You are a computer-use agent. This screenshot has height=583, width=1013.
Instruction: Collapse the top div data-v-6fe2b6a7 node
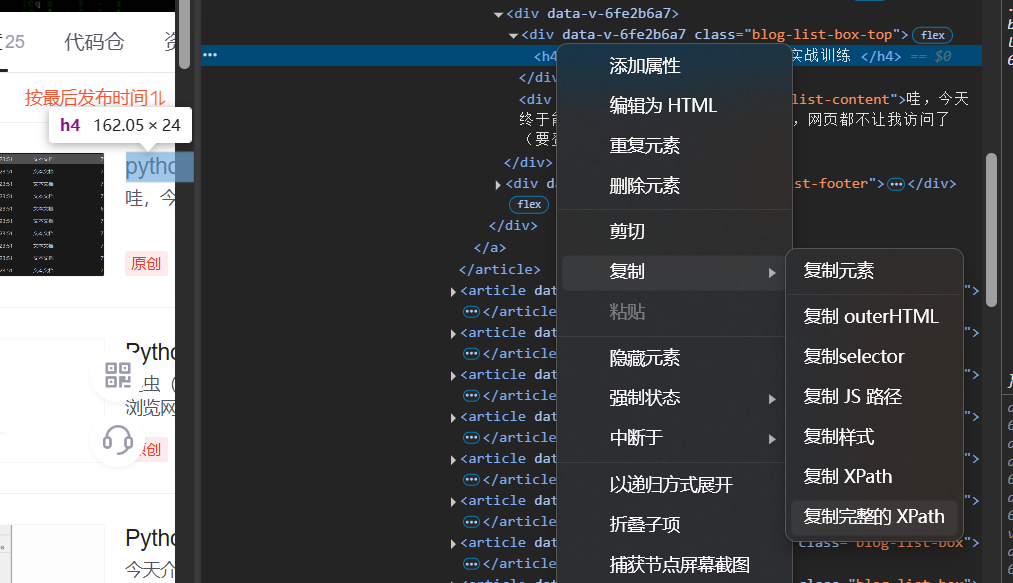pos(498,14)
